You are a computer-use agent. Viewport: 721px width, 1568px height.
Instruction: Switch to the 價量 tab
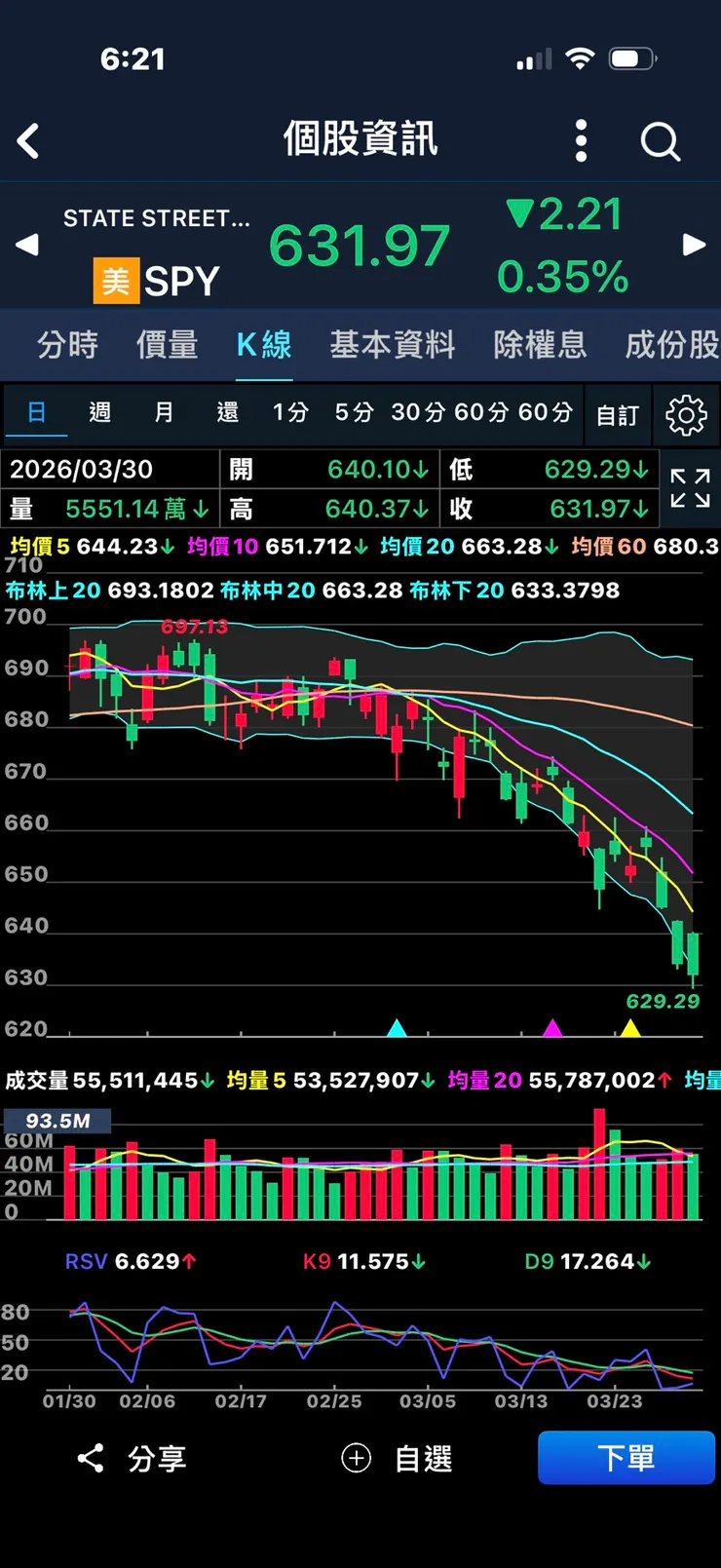[x=167, y=345]
